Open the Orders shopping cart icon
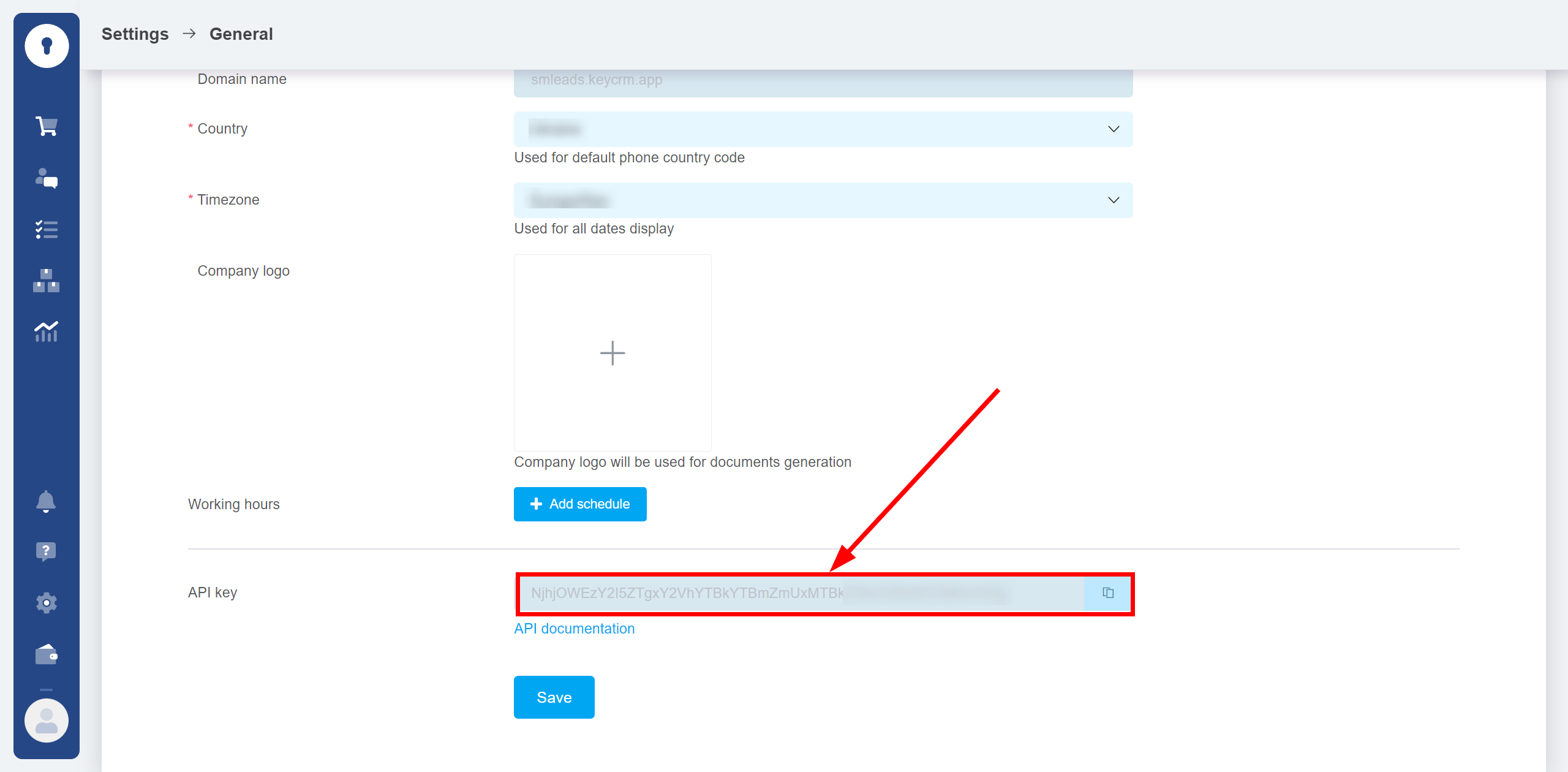The image size is (1568, 772). point(47,126)
